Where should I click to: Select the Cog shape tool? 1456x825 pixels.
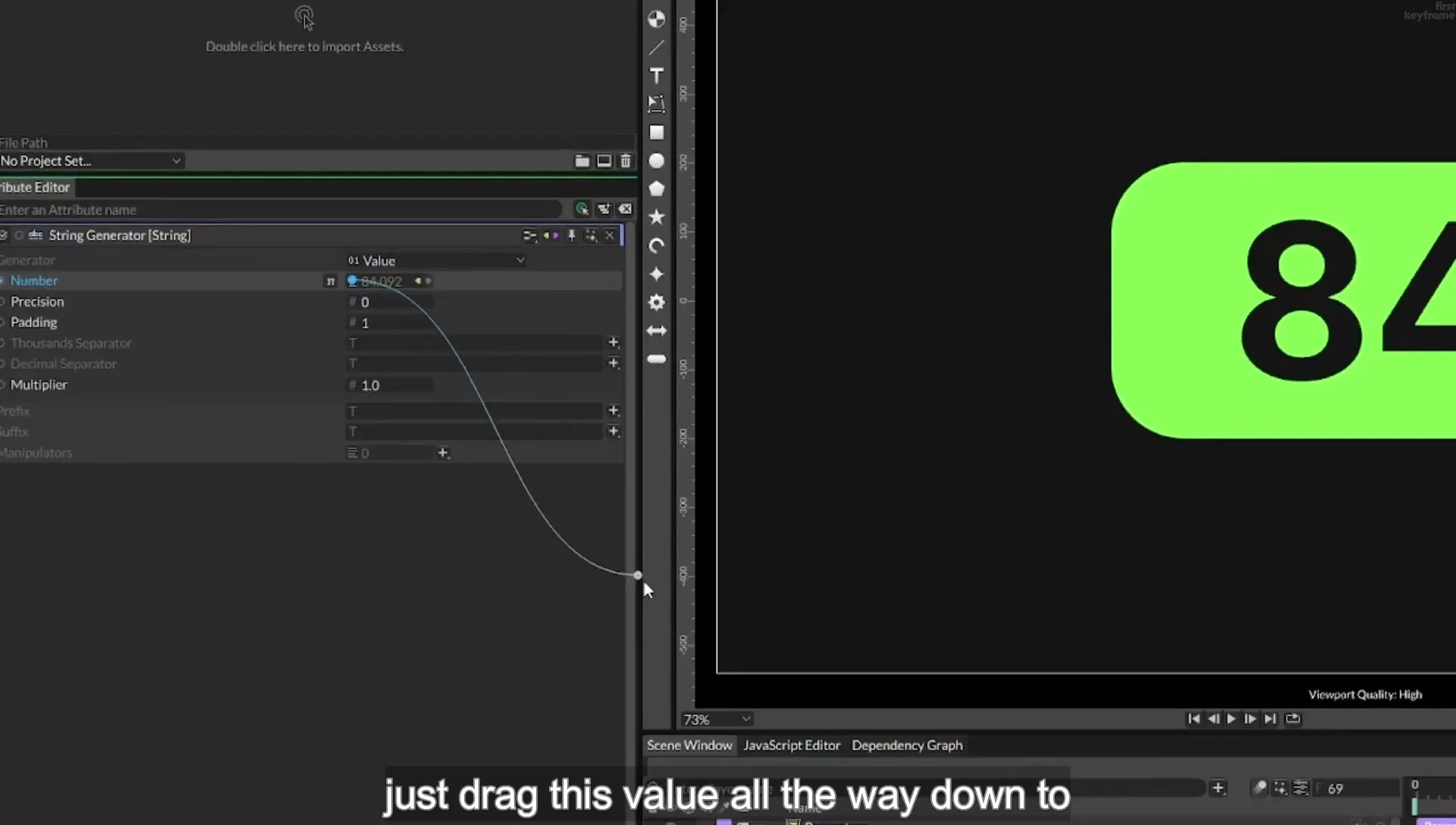click(657, 303)
